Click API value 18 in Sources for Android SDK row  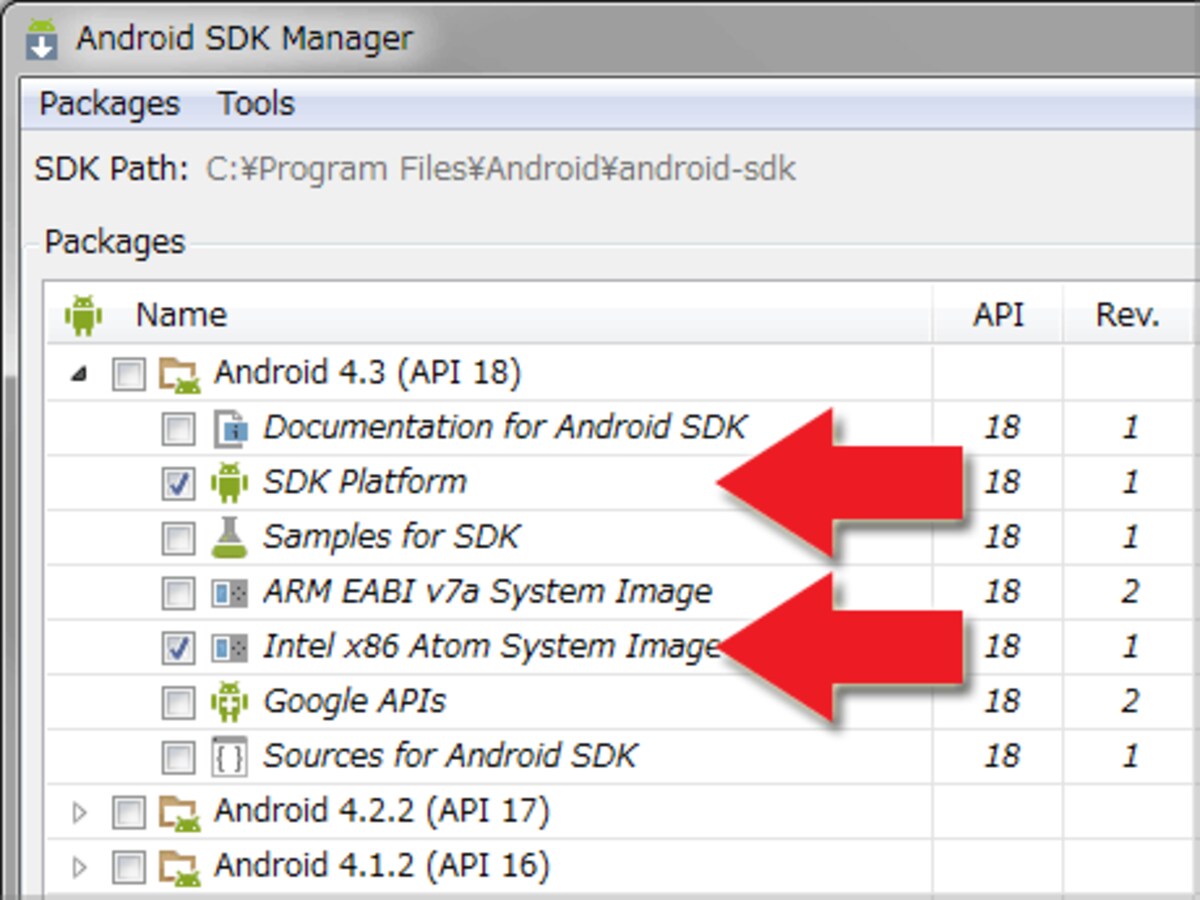(x=1001, y=757)
